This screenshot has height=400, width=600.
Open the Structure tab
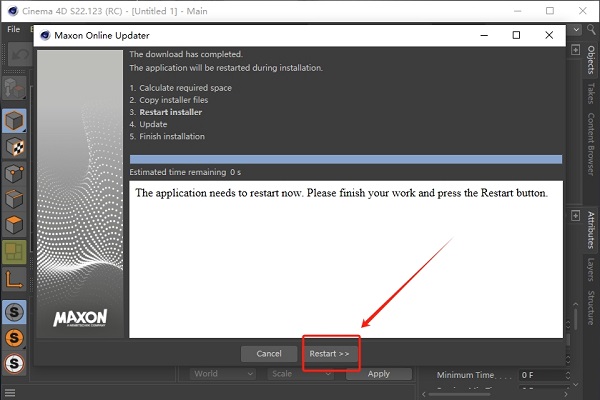point(591,307)
